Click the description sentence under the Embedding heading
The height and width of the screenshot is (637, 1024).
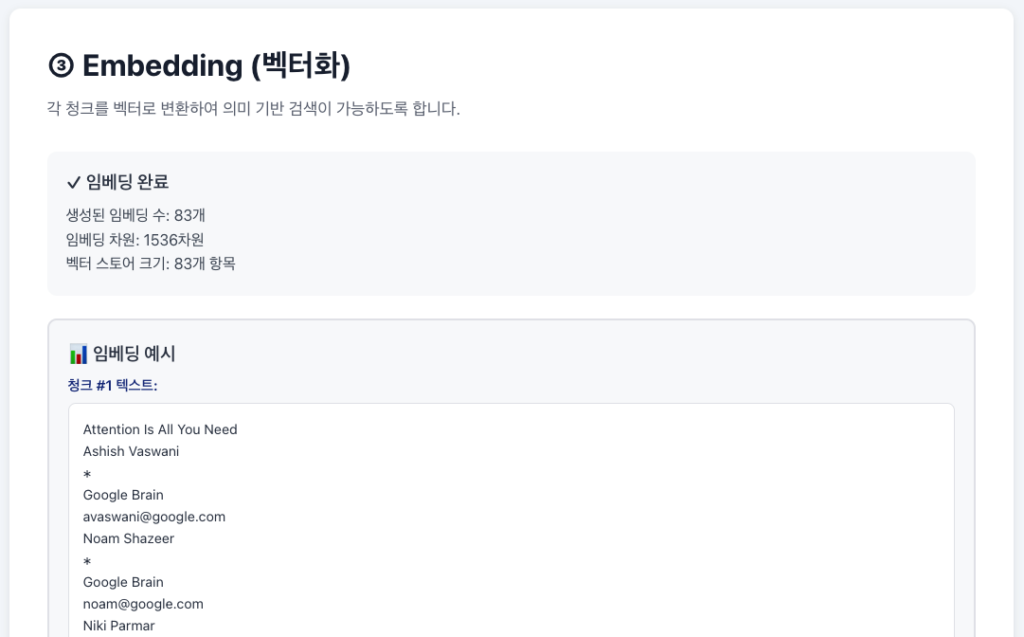click(x=254, y=109)
